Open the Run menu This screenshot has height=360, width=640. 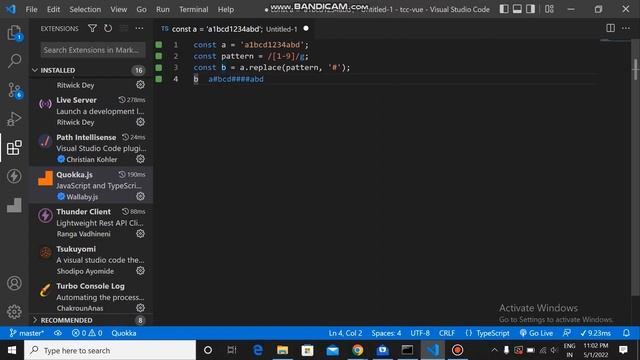pyautogui.click(x=162, y=9)
